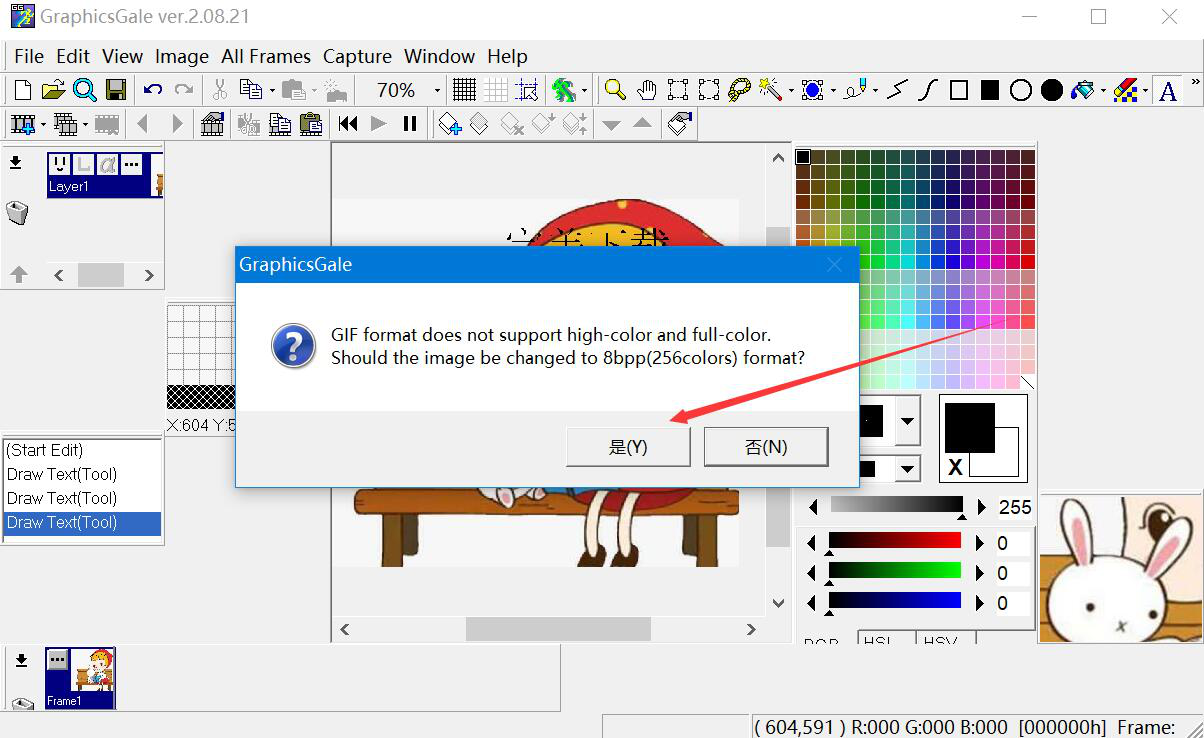
Task: Expand Add Frame dropdown arrow
Action: (x=43, y=124)
